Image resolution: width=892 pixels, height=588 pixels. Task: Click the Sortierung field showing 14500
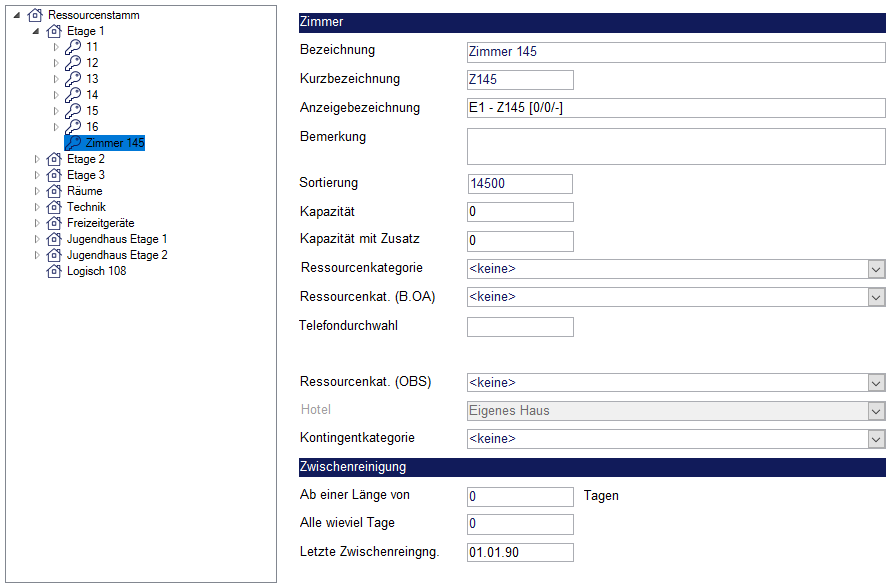click(519, 184)
